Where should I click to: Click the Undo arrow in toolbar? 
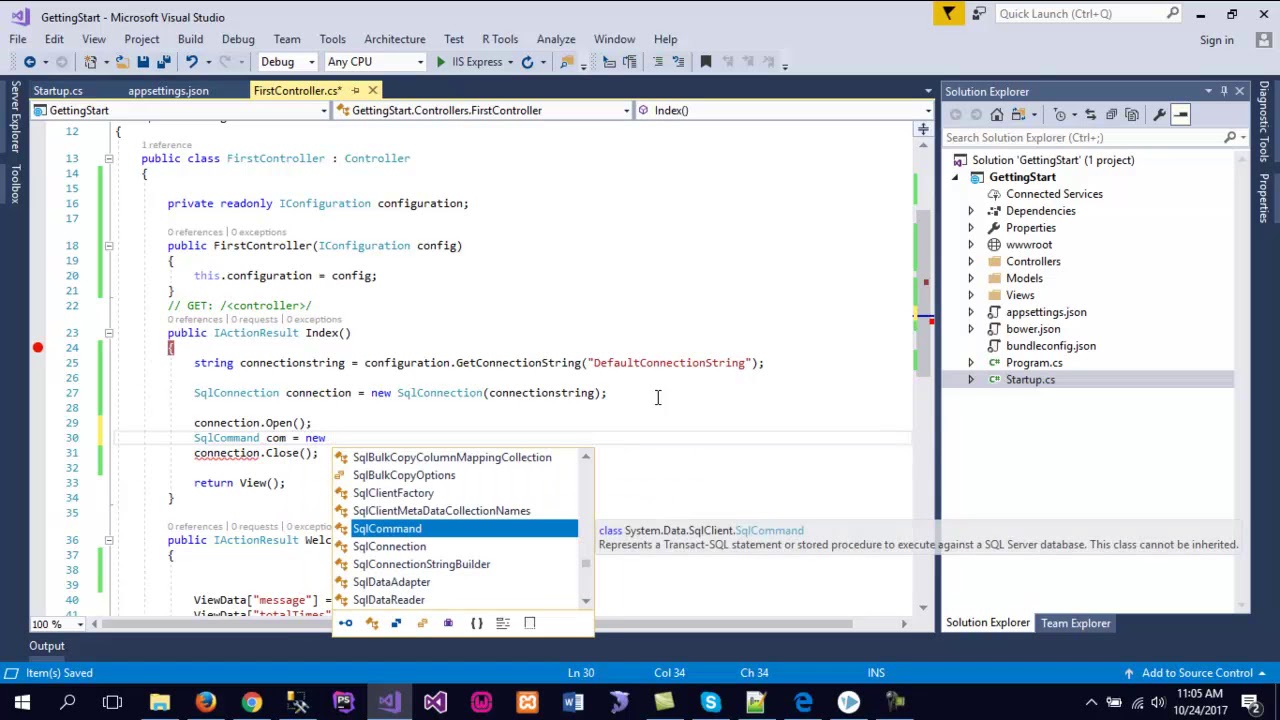coord(192,62)
